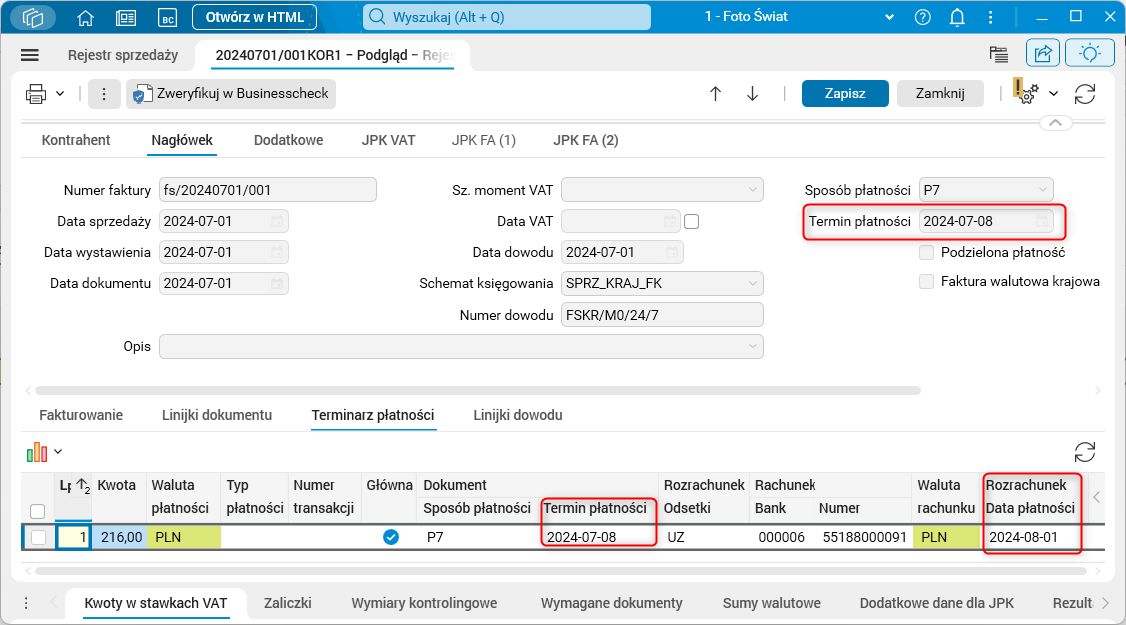Open the Zaliczki bottom tab
The width and height of the screenshot is (1126, 625).
tap(288, 603)
